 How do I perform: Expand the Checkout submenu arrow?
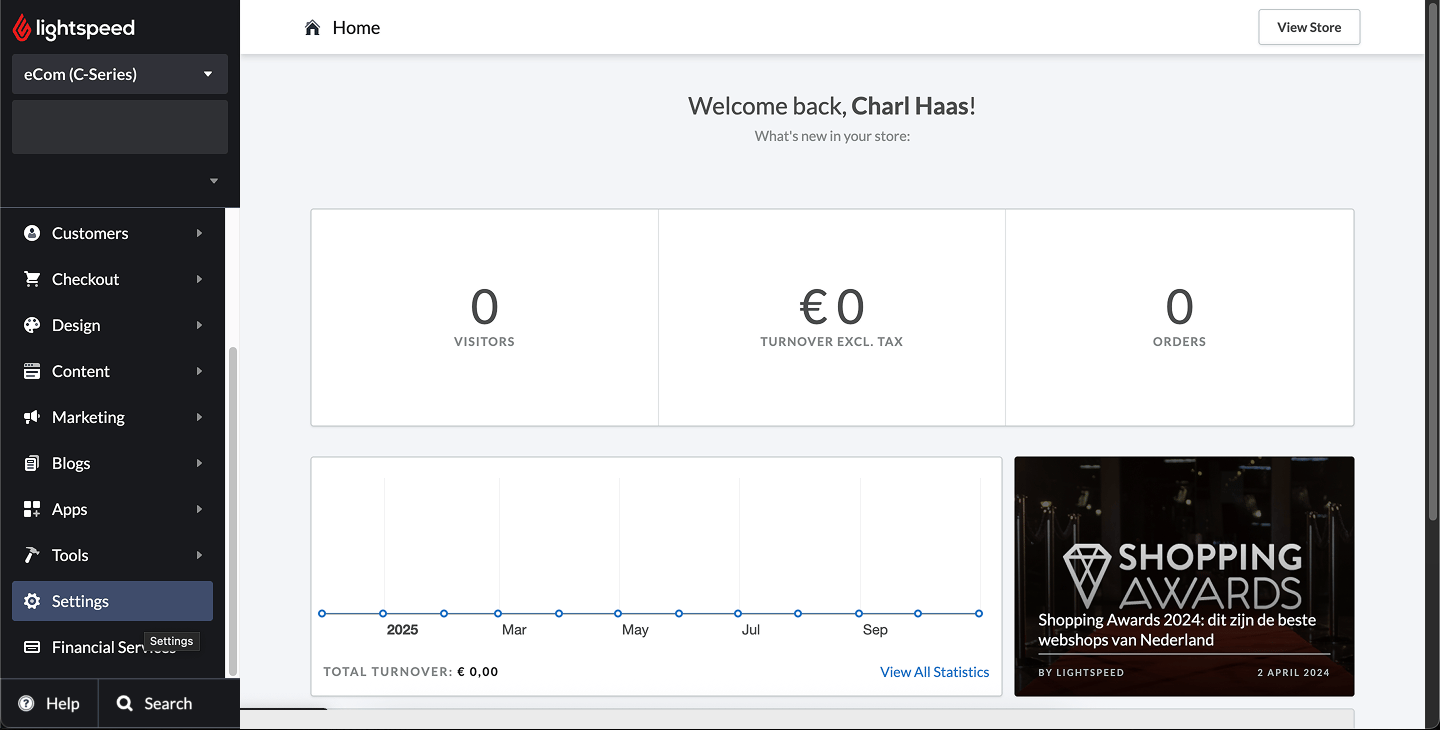pyautogui.click(x=199, y=279)
